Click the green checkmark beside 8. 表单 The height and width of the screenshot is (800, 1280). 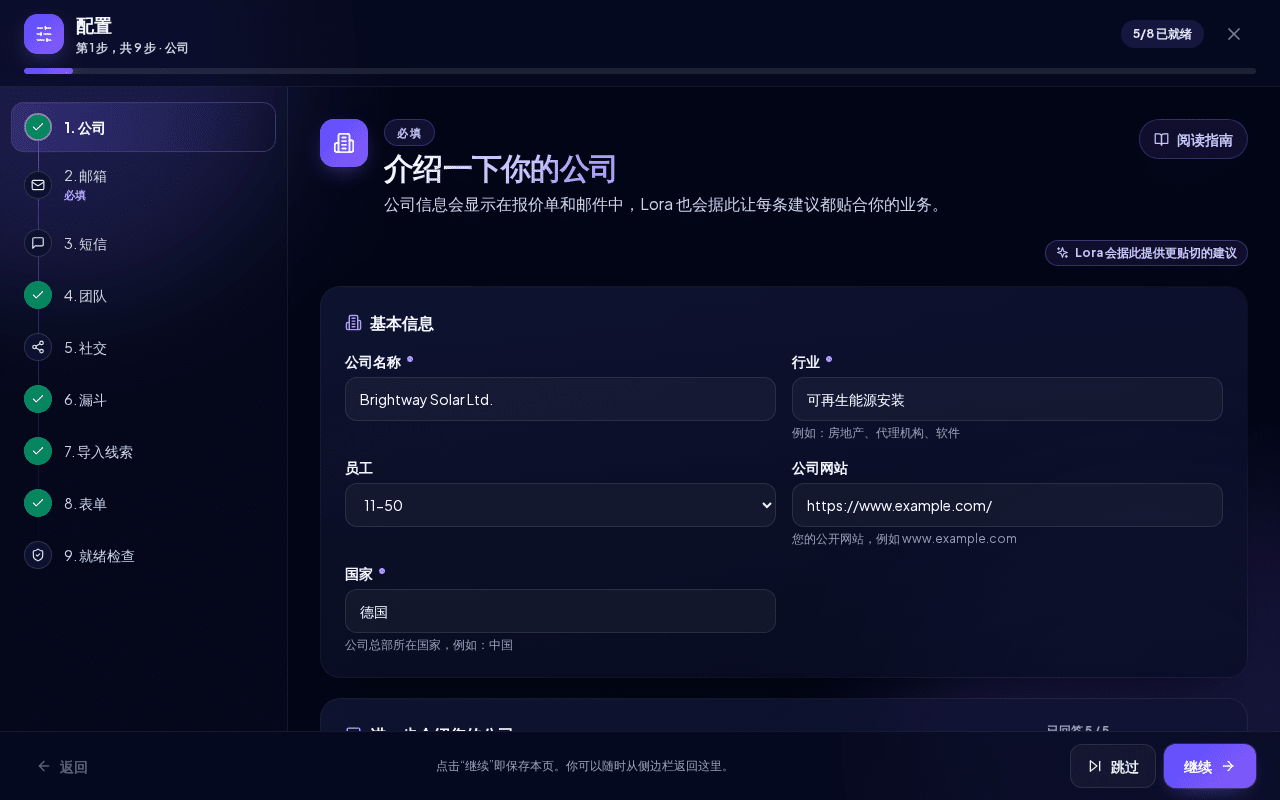[x=38, y=503]
